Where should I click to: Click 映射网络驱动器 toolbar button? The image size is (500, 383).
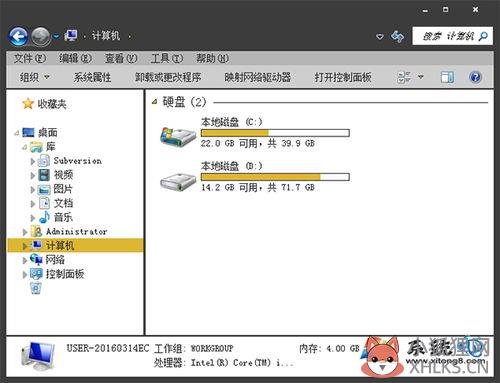(x=258, y=77)
